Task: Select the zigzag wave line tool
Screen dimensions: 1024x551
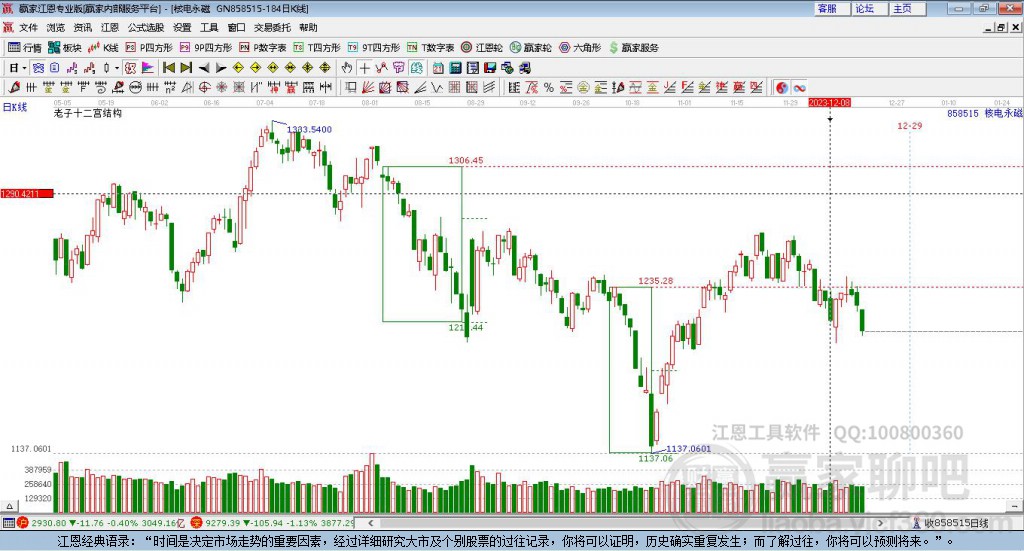Action: [x=437, y=87]
